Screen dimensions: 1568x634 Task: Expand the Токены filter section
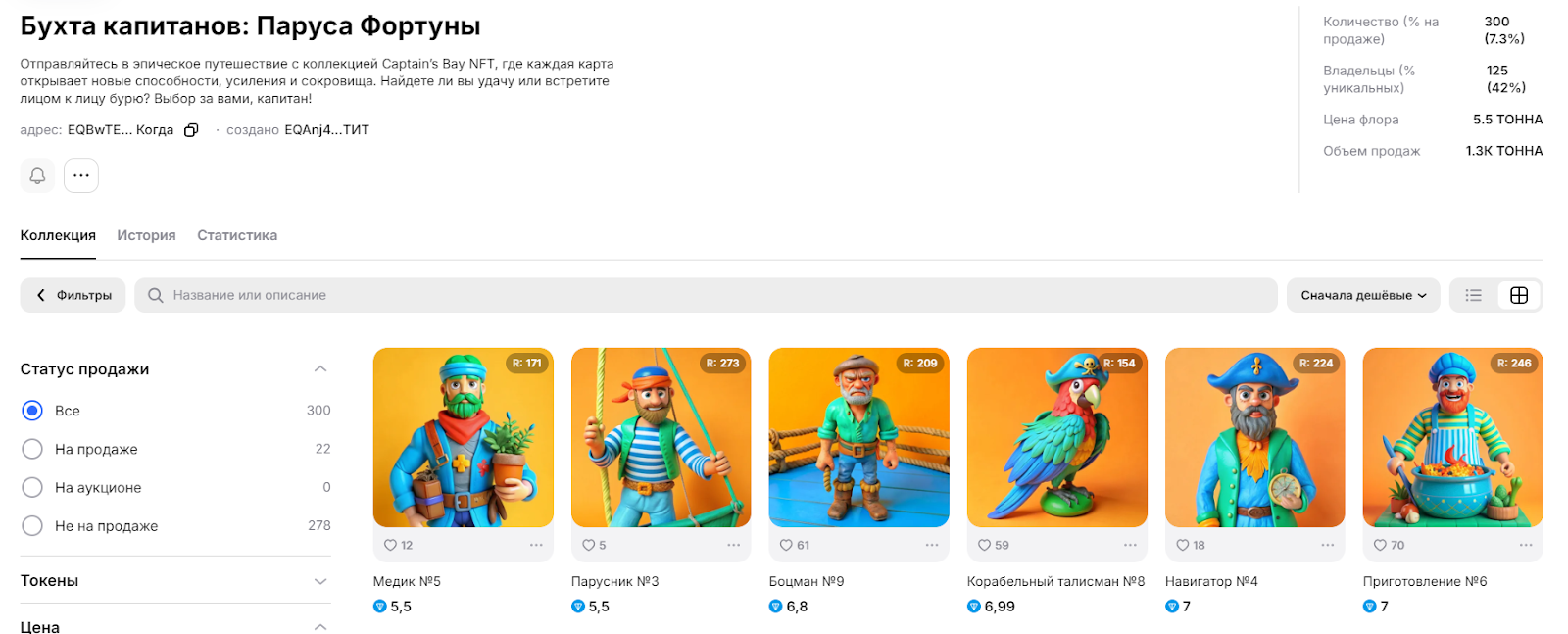point(319,581)
